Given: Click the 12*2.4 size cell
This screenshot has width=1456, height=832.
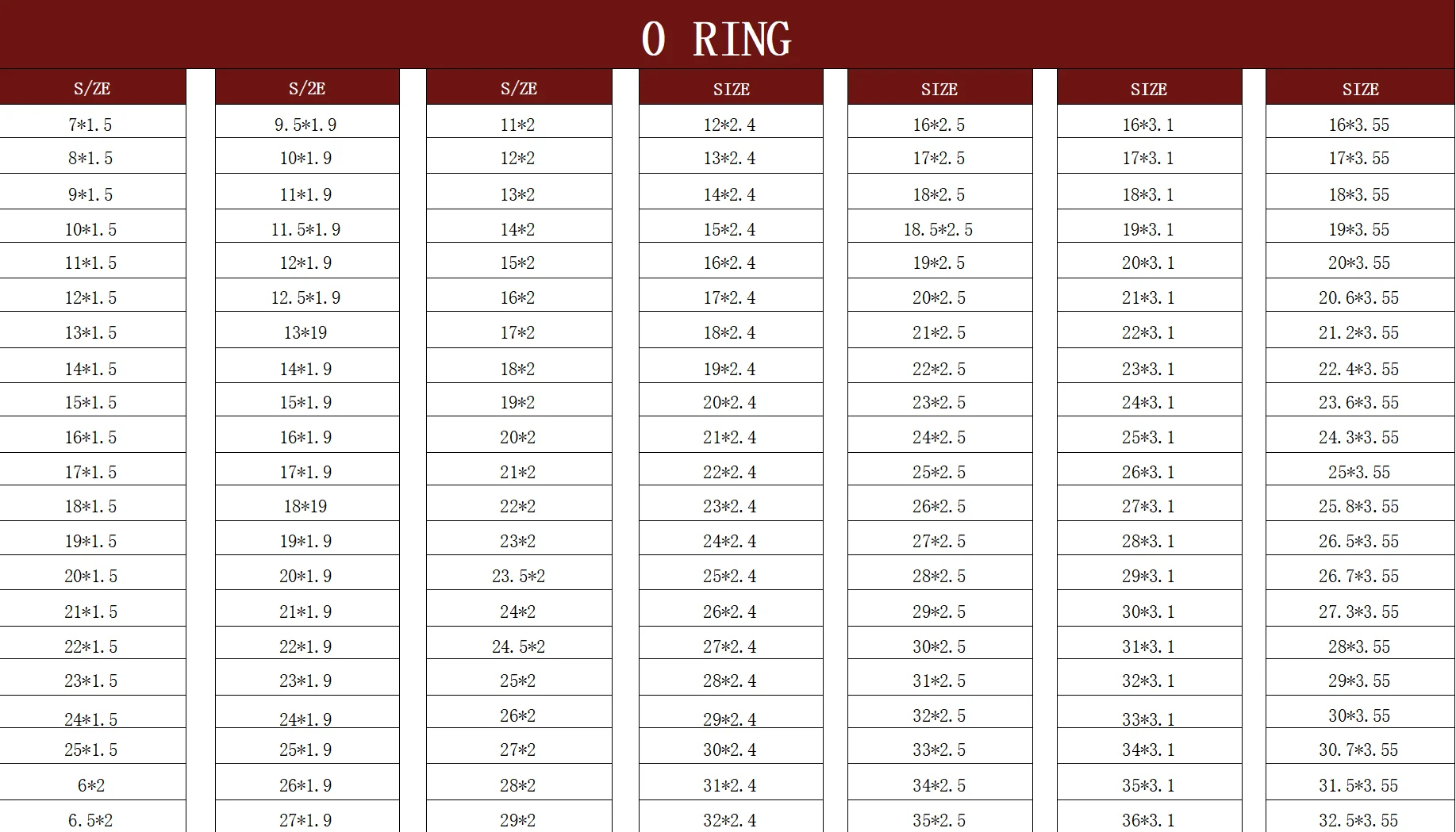Looking at the screenshot, I should [x=730, y=125].
